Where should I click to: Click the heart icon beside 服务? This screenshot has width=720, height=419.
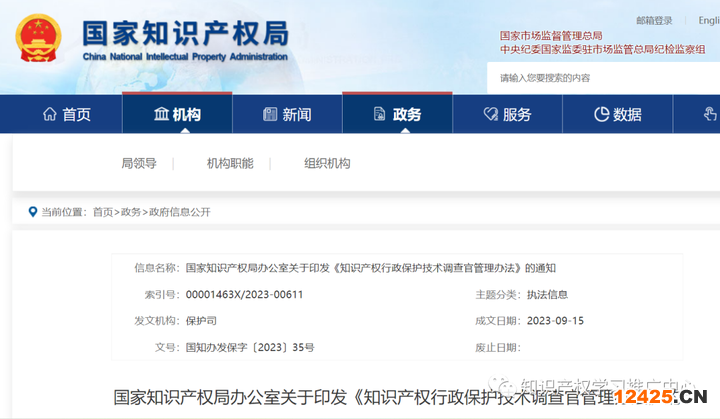(490, 115)
